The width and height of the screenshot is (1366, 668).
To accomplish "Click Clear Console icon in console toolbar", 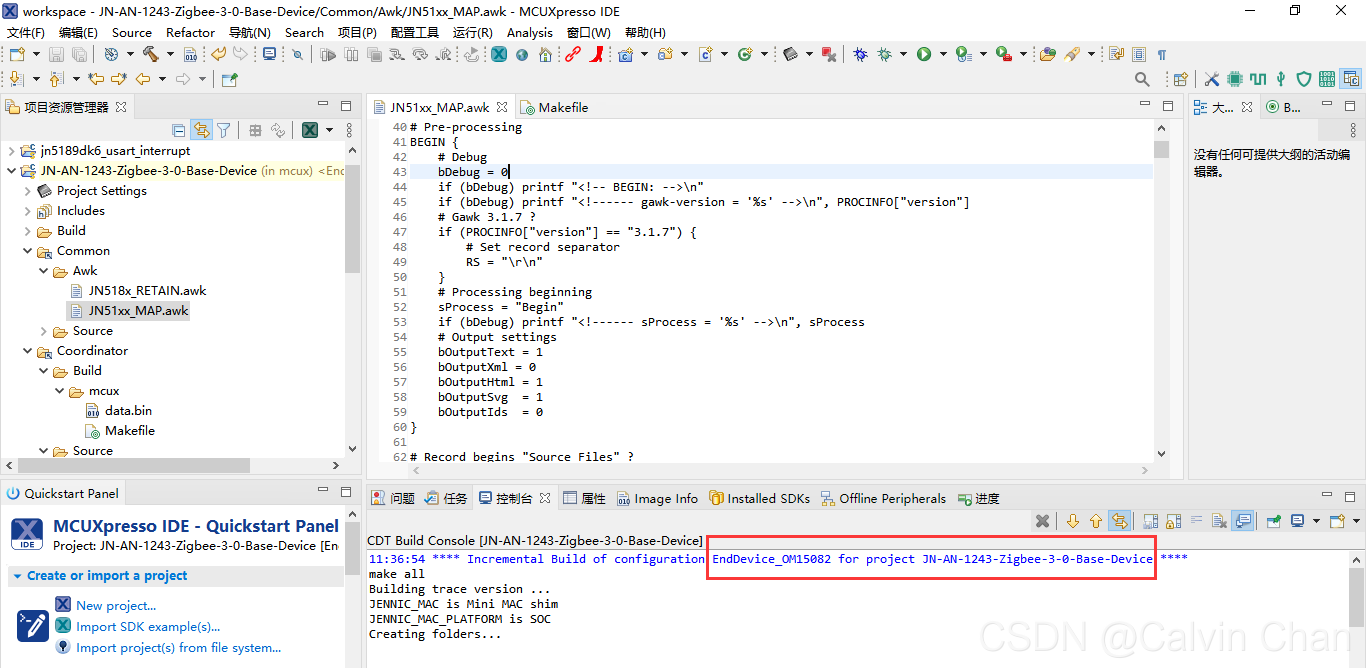I will point(1219,521).
